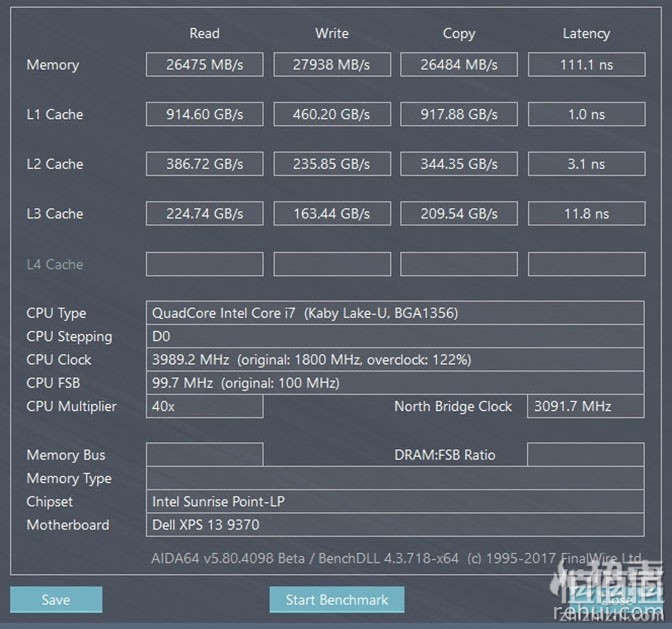Viewport: 672px width, 629px height.
Task: Click the Copy column header
Action: 459,33
